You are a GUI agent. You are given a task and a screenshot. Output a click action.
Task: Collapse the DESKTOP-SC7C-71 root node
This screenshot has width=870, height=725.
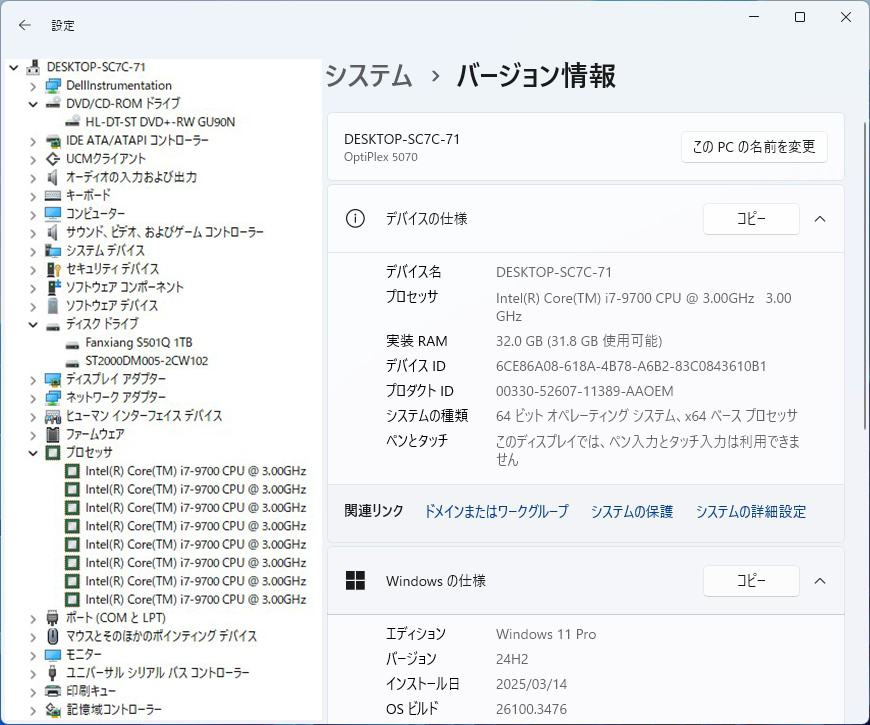pos(14,67)
